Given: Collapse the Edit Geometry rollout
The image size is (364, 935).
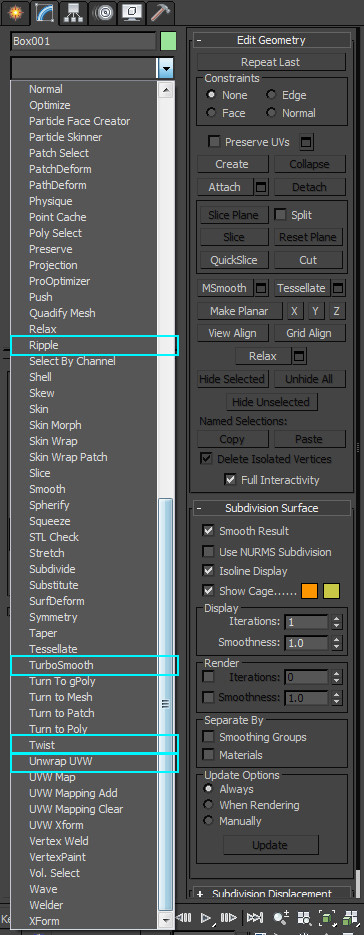Looking at the screenshot, I should [199, 41].
